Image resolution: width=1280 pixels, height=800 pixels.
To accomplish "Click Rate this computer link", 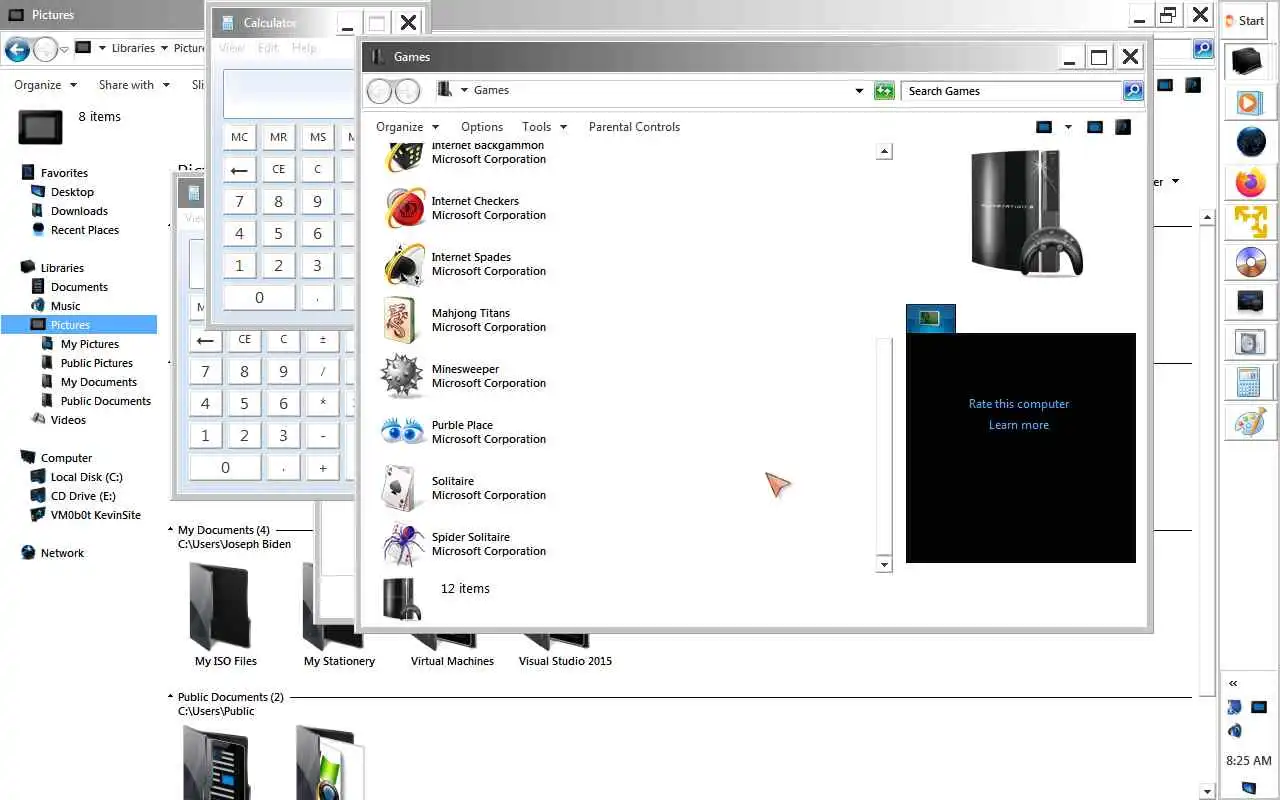I will pyautogui.click(x=1019, y=404).
